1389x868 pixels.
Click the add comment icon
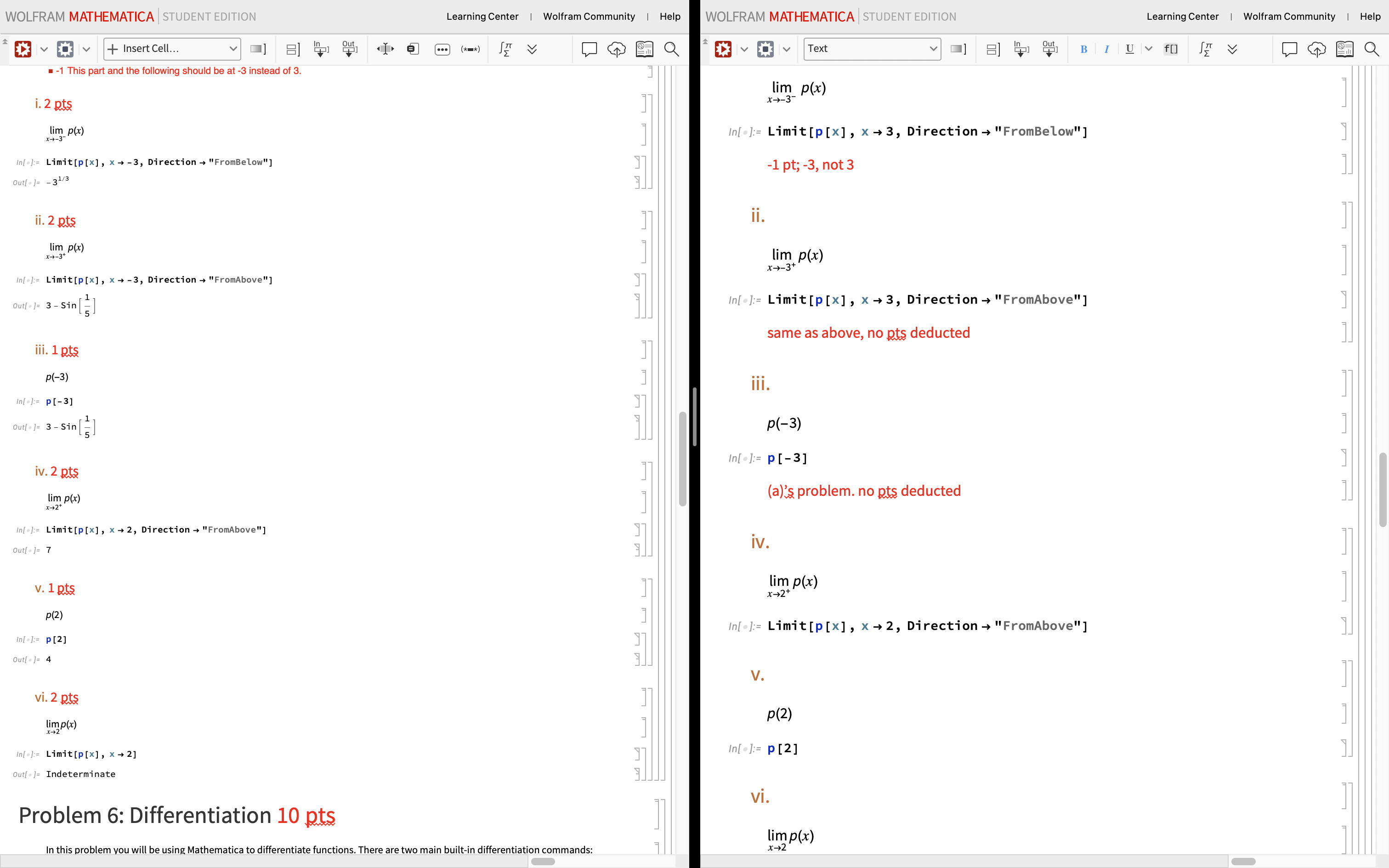(589, 49)
